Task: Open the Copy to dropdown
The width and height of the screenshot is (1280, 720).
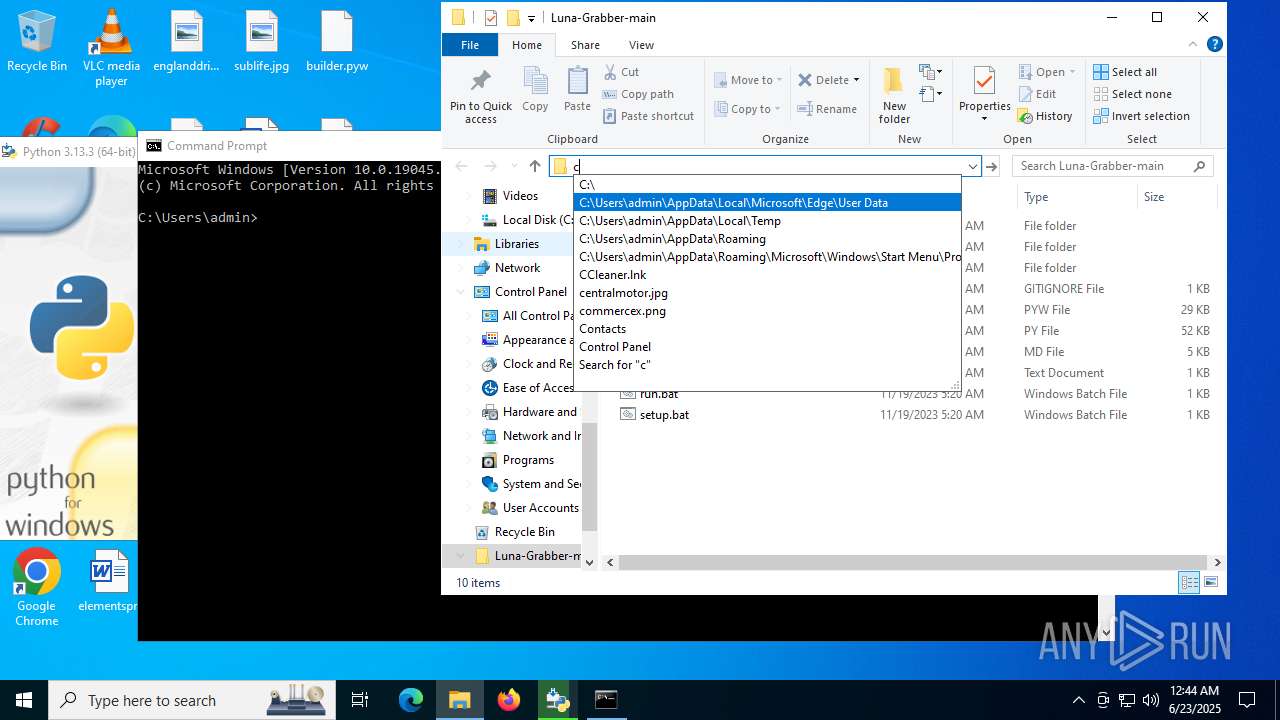Action: click(749, 109)
